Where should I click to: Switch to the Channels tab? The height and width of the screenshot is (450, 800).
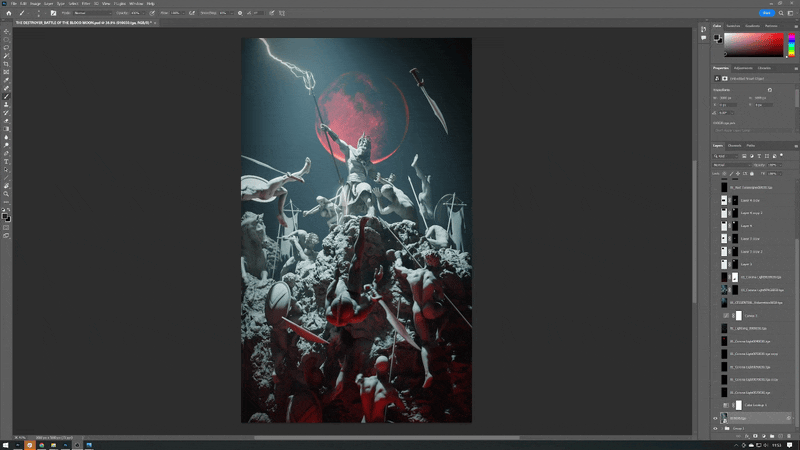coord(734,145)
